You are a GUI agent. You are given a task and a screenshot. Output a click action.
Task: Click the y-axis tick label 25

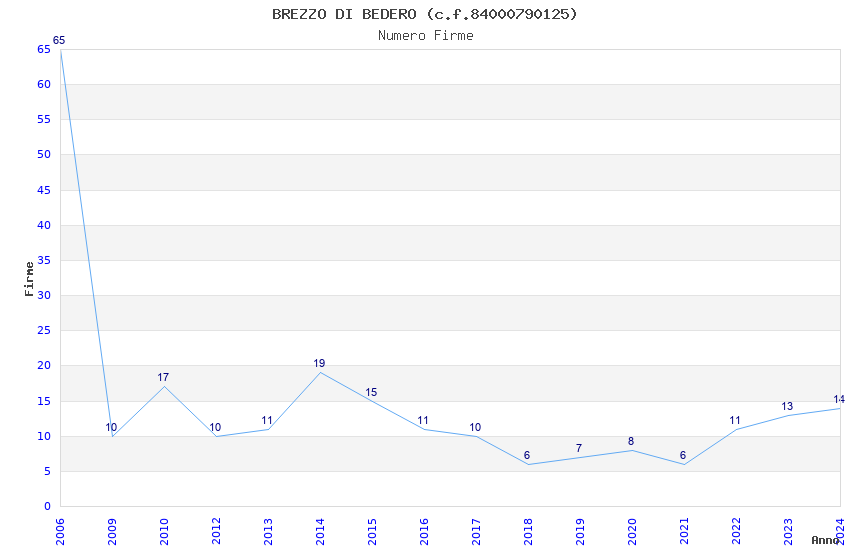(44, 331)
